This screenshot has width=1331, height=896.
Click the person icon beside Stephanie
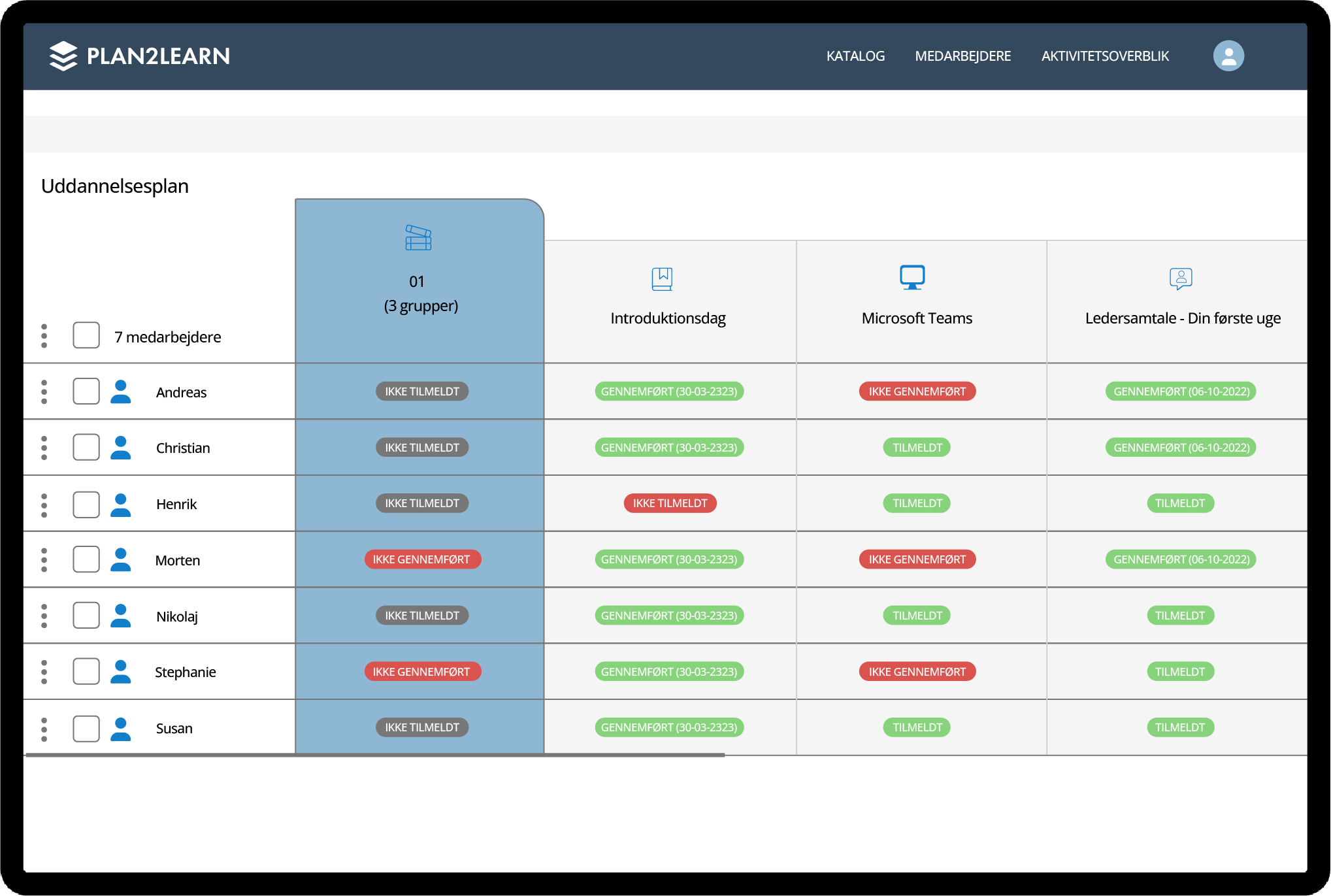point(121,672)
